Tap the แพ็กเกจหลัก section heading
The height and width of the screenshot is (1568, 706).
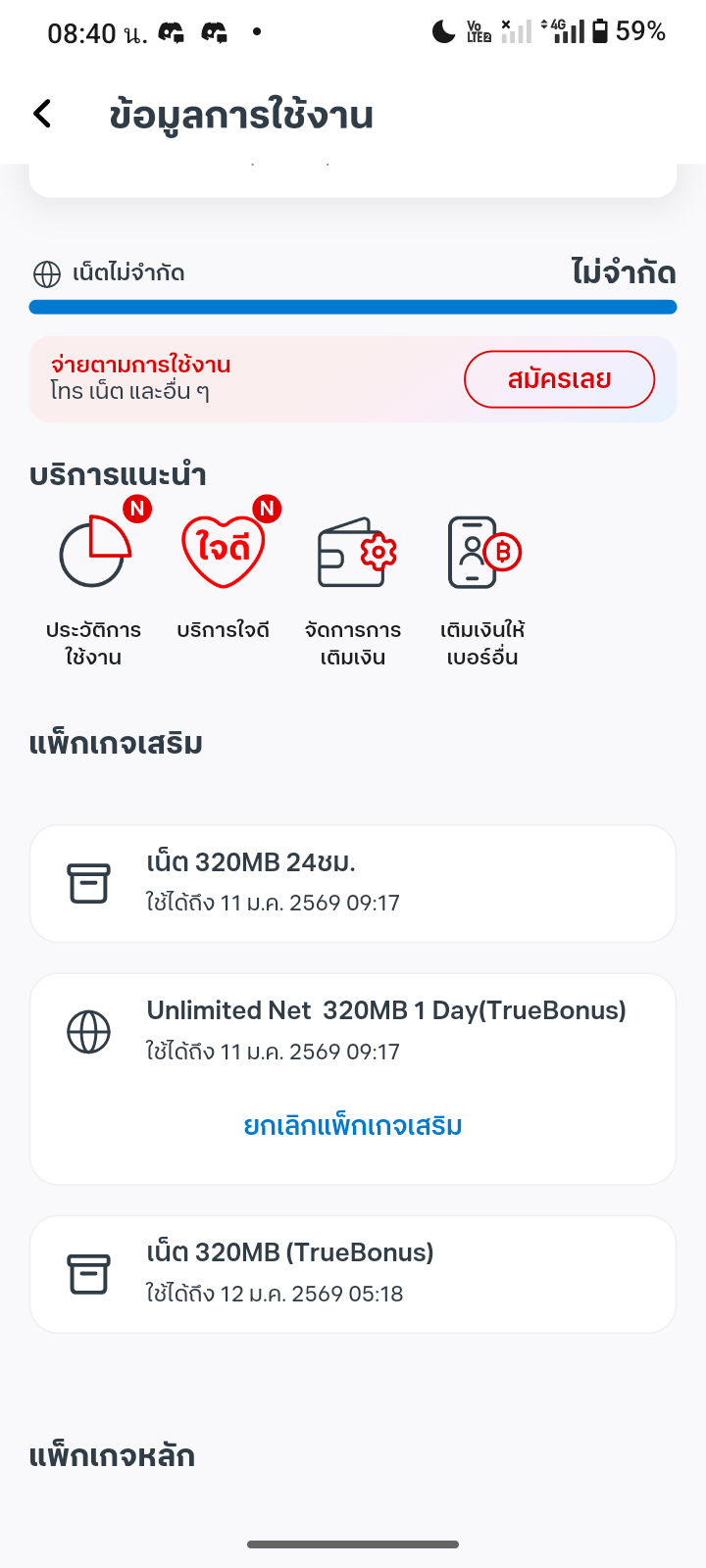click(x=112, y=1455)
